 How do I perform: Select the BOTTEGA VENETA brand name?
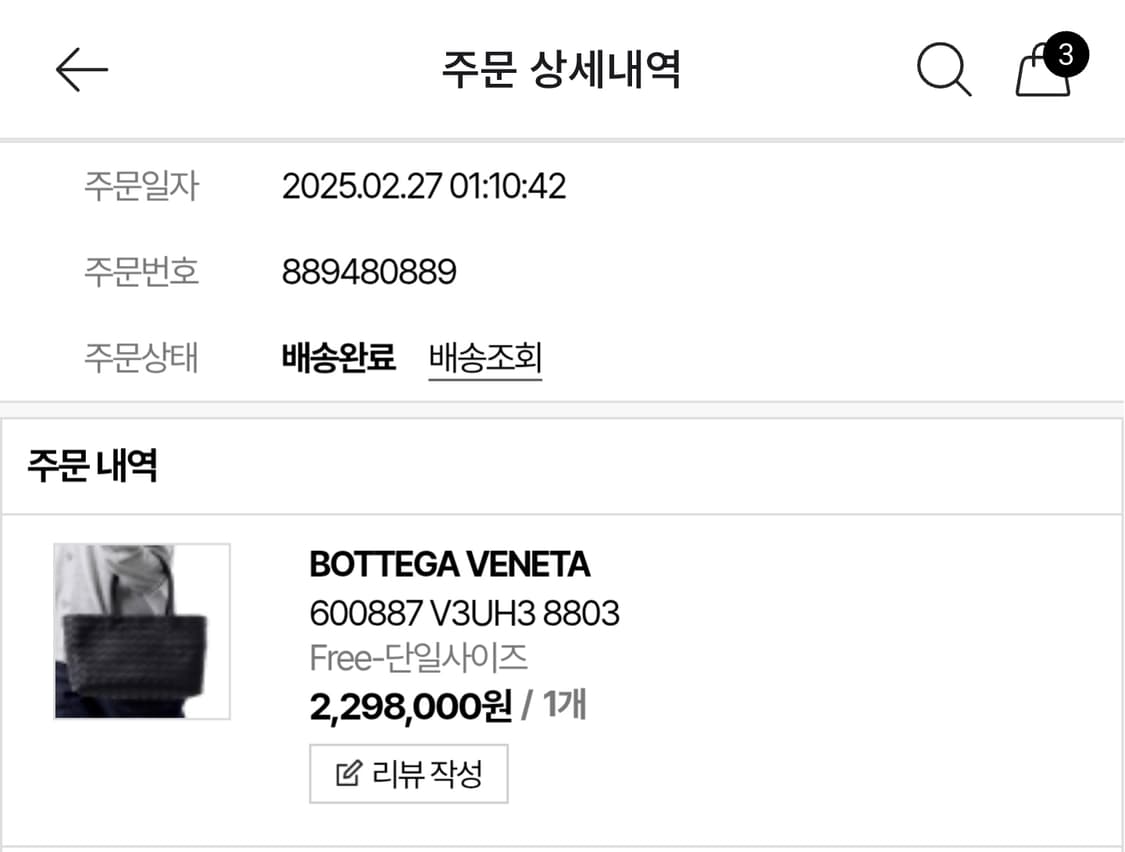coord(448,566)
